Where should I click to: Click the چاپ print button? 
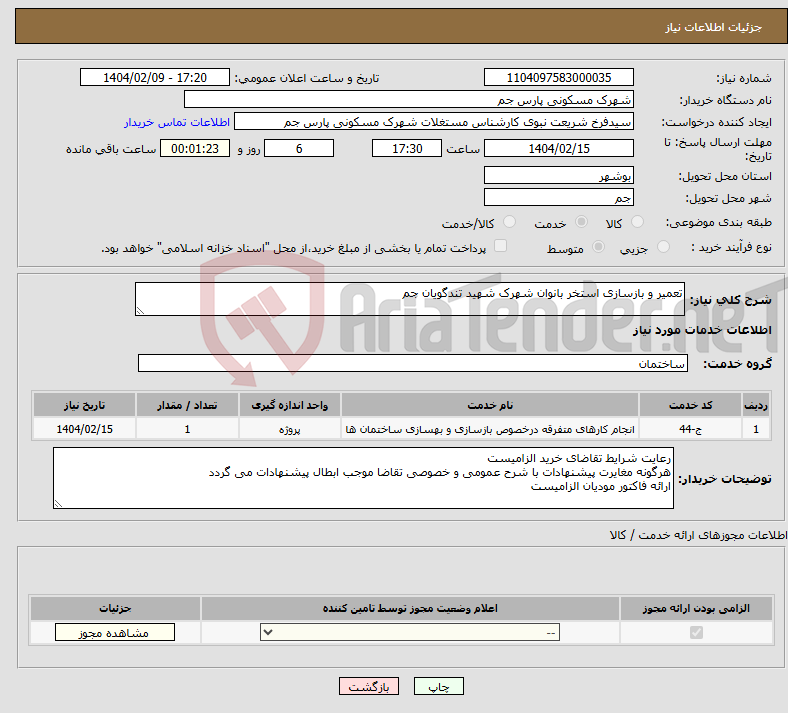click(x=439, y=686)
